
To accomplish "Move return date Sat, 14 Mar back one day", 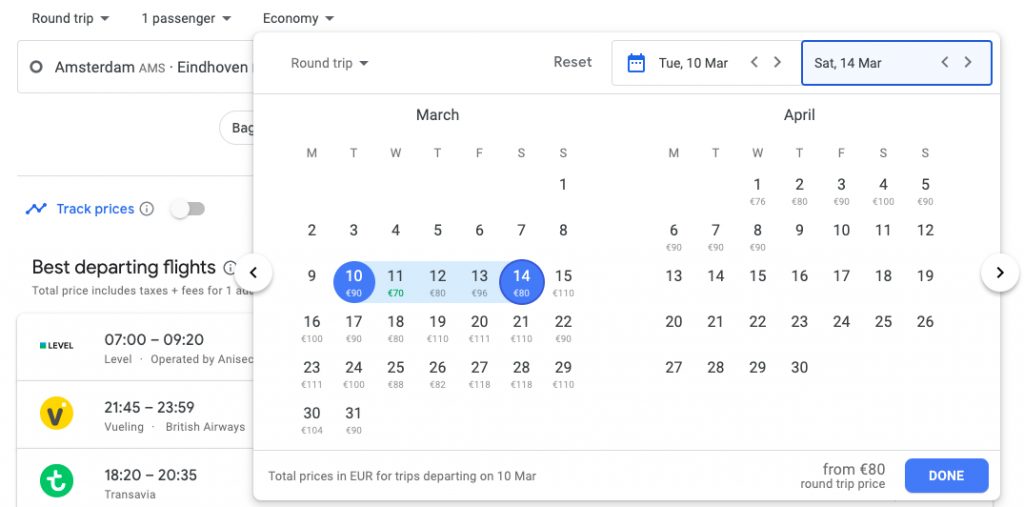I will [944, 63].
